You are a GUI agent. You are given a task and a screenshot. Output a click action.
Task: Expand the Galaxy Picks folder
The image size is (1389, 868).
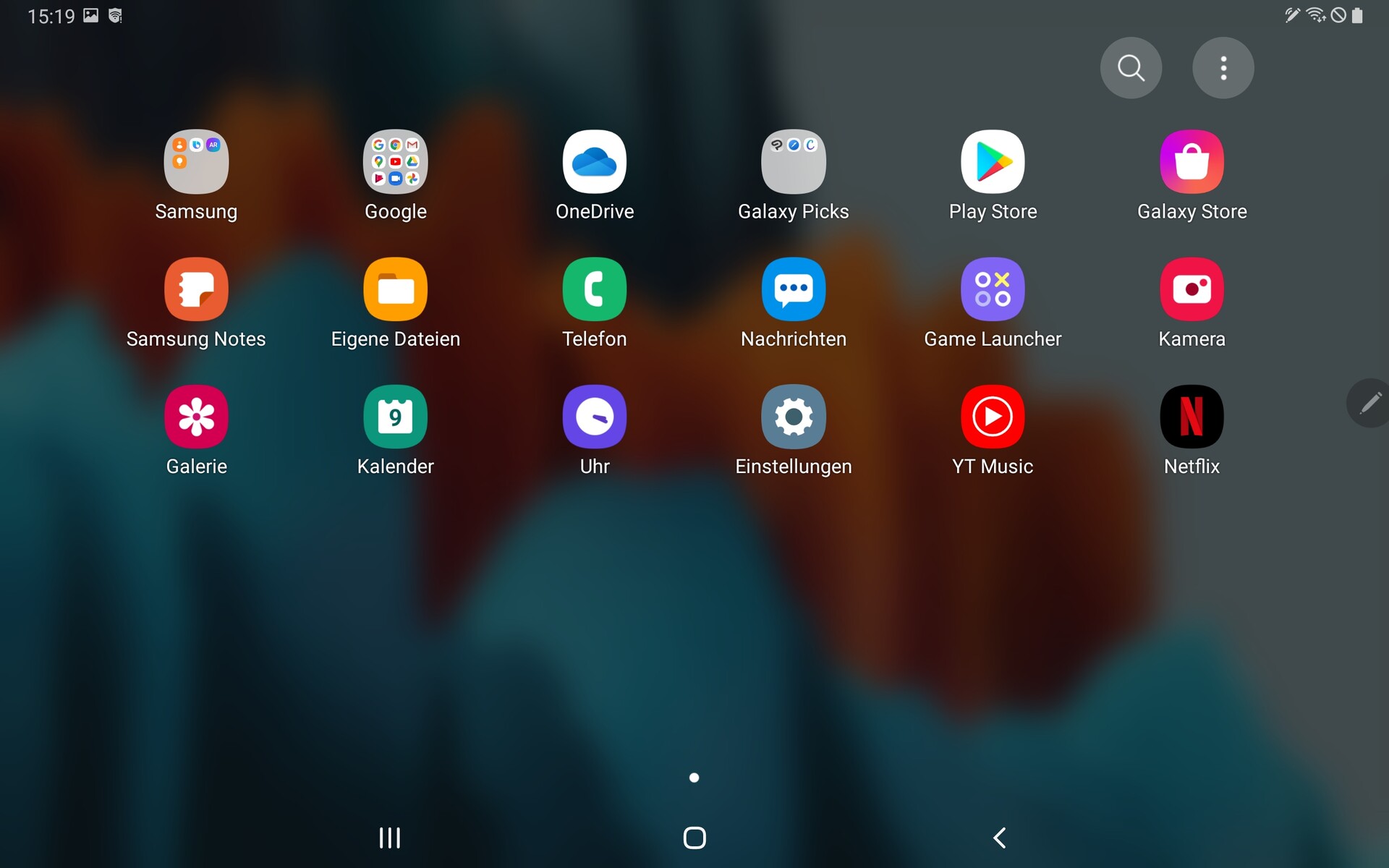(x=793, y=162)
